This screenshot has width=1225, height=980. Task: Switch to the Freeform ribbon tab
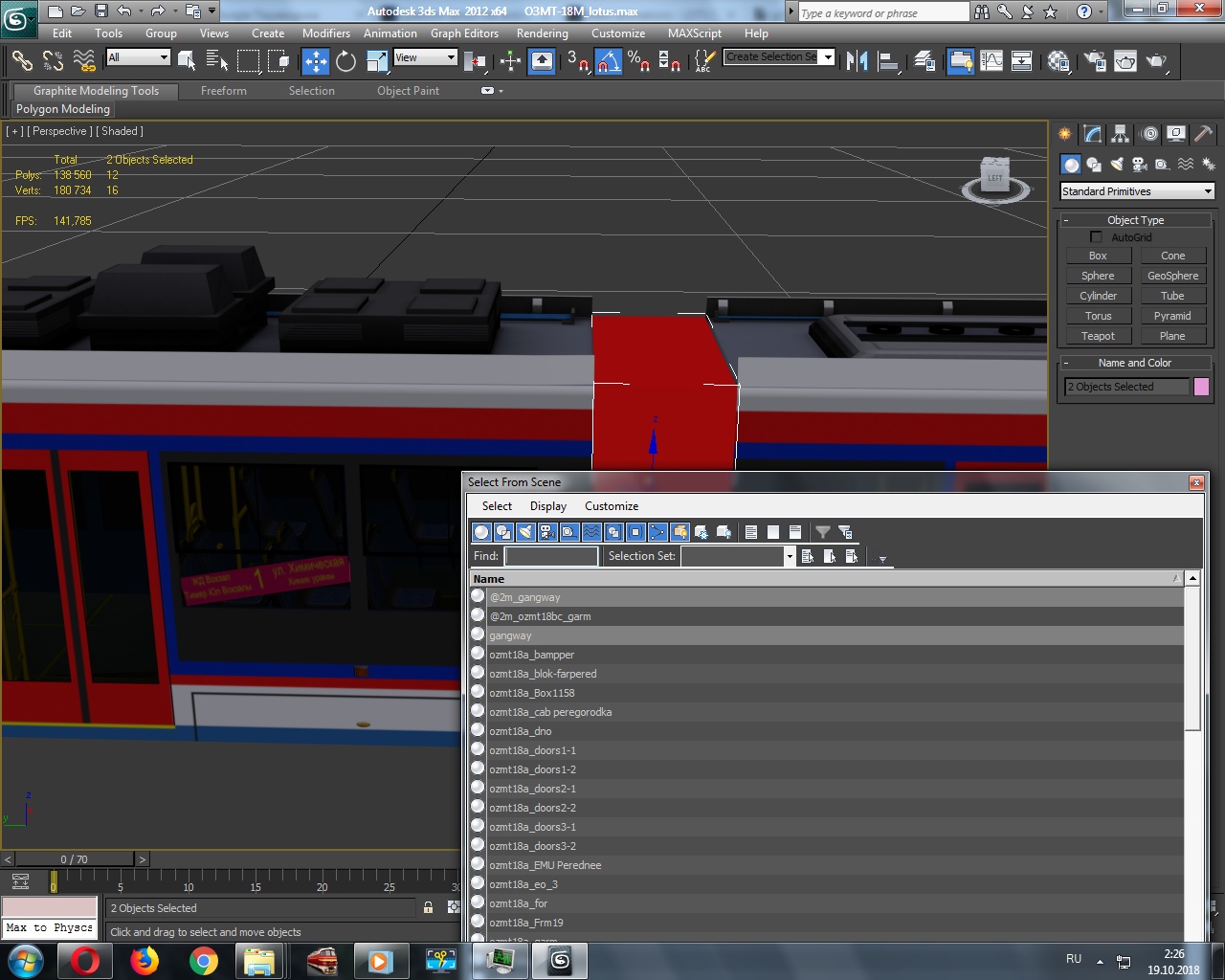coord(223,91)
